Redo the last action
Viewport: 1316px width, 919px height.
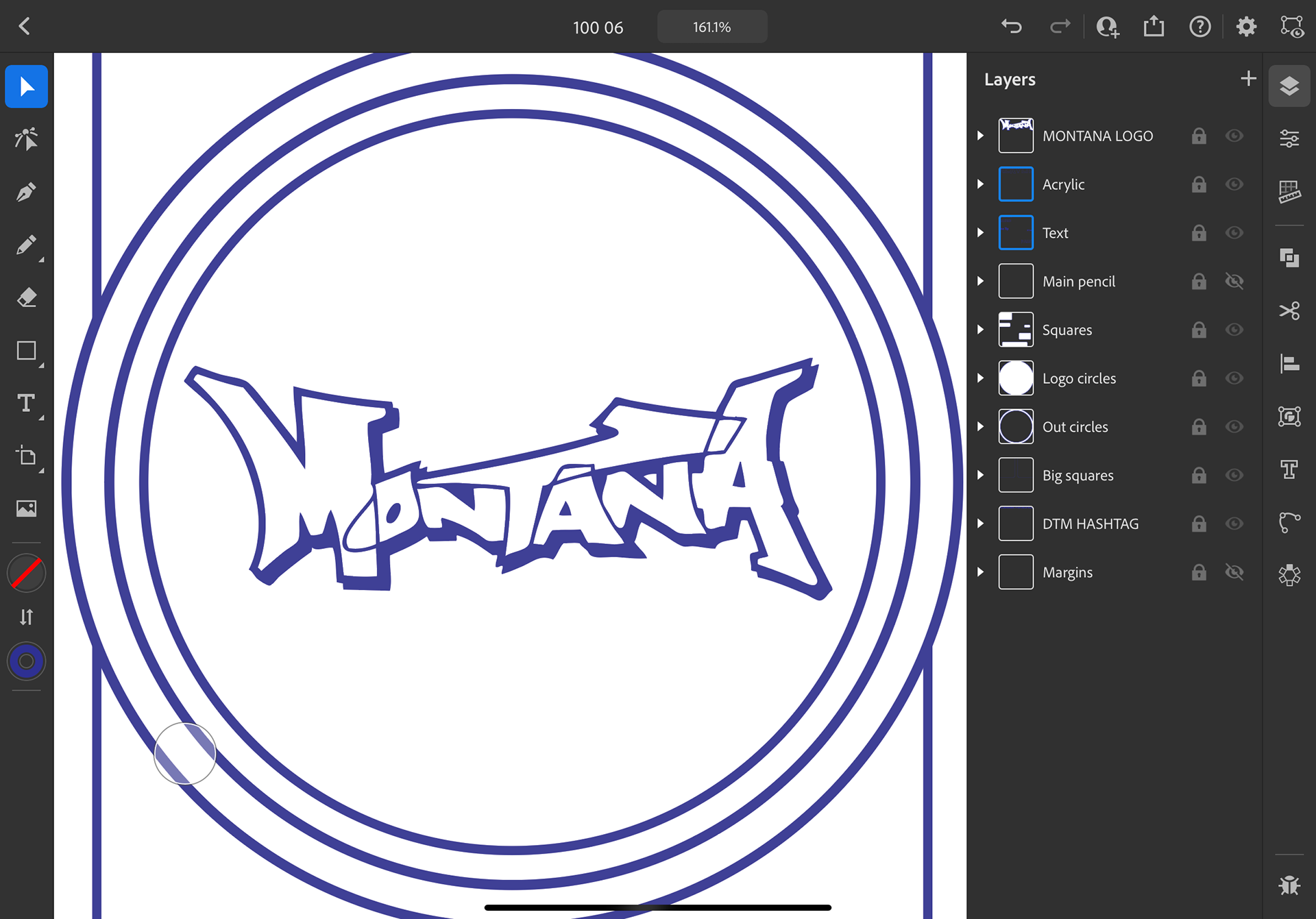(x=1060, y=27)
